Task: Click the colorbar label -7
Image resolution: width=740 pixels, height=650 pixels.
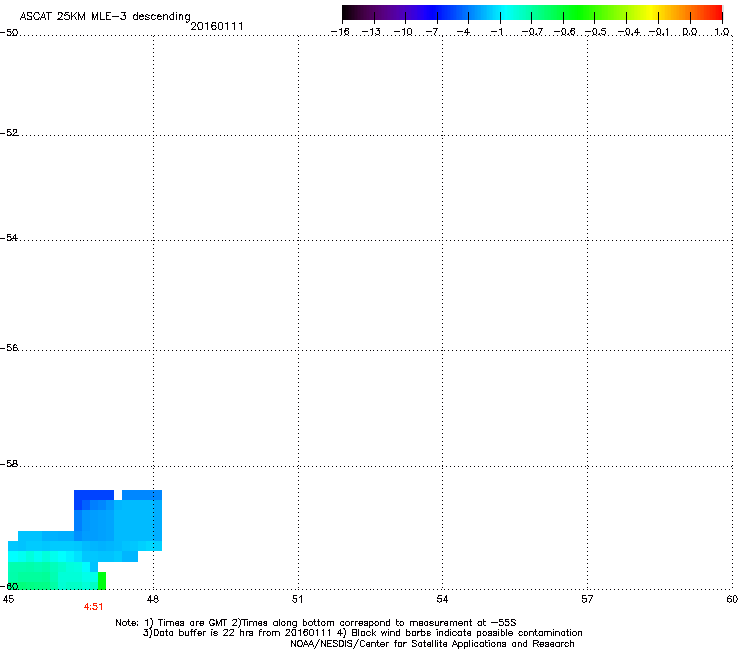Action: 433,32
